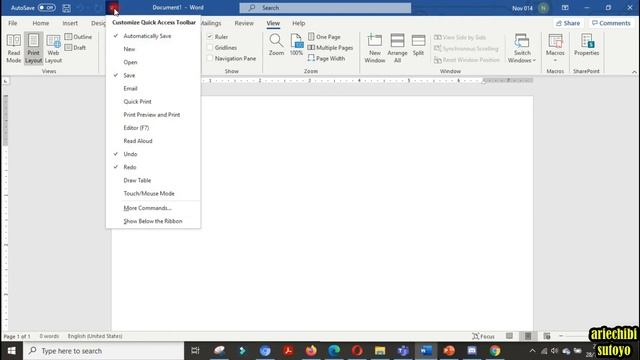Screen dimensions: 640x360
Task: Click Print Layout icon in status bar
Action: 528,336
